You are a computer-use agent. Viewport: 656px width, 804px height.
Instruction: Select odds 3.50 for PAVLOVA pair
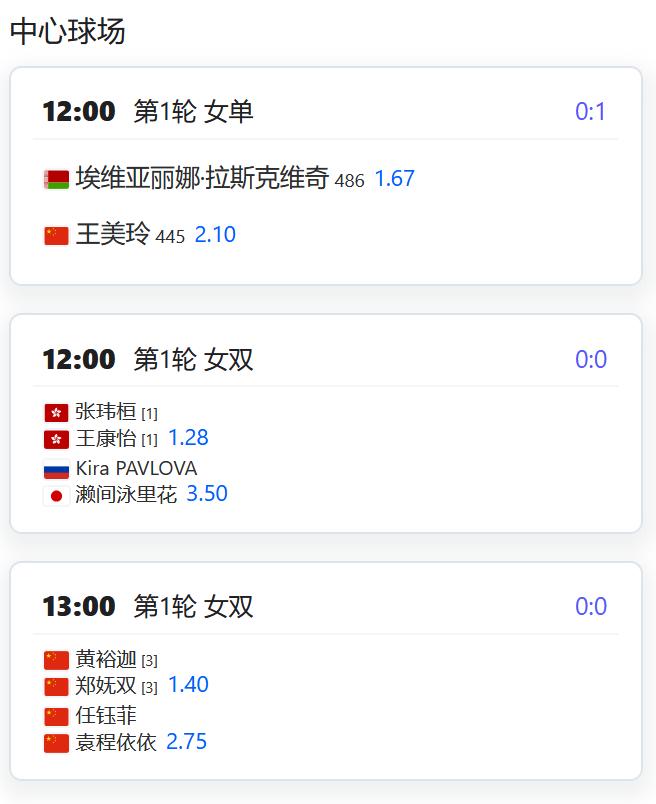[x=207, y=494]
